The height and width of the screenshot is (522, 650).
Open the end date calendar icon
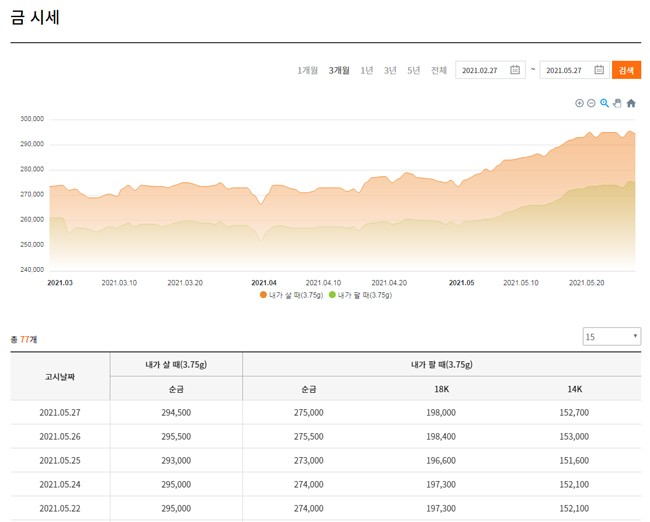point(599,70)
